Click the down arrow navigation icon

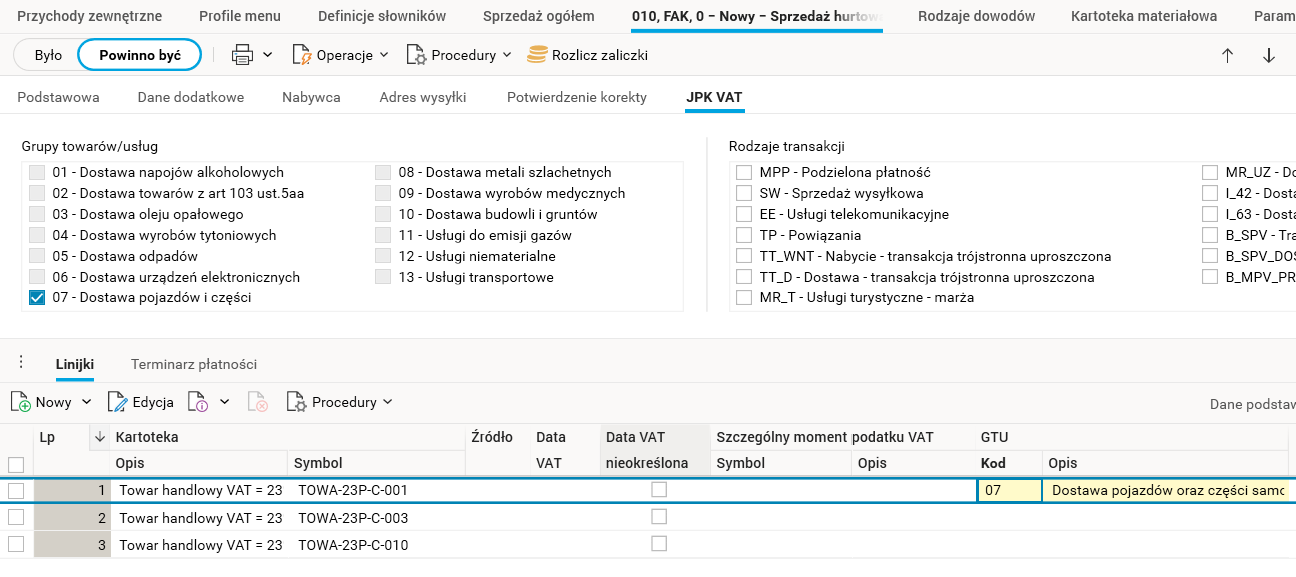pyautogui.click(x=1269, y=56)
